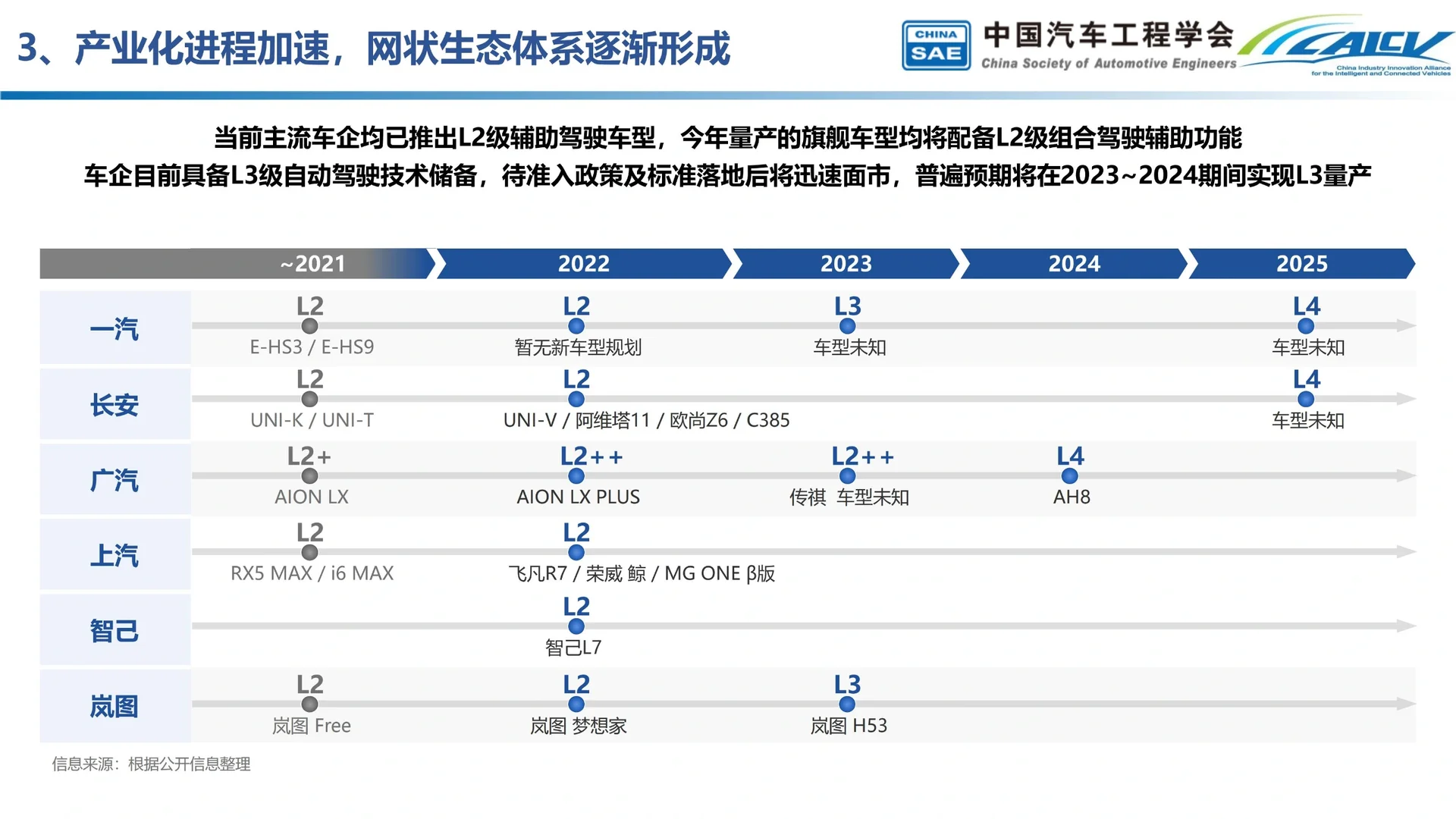Click 一汽 L3 dot in 2023
1456x819 pixels.
848,326
